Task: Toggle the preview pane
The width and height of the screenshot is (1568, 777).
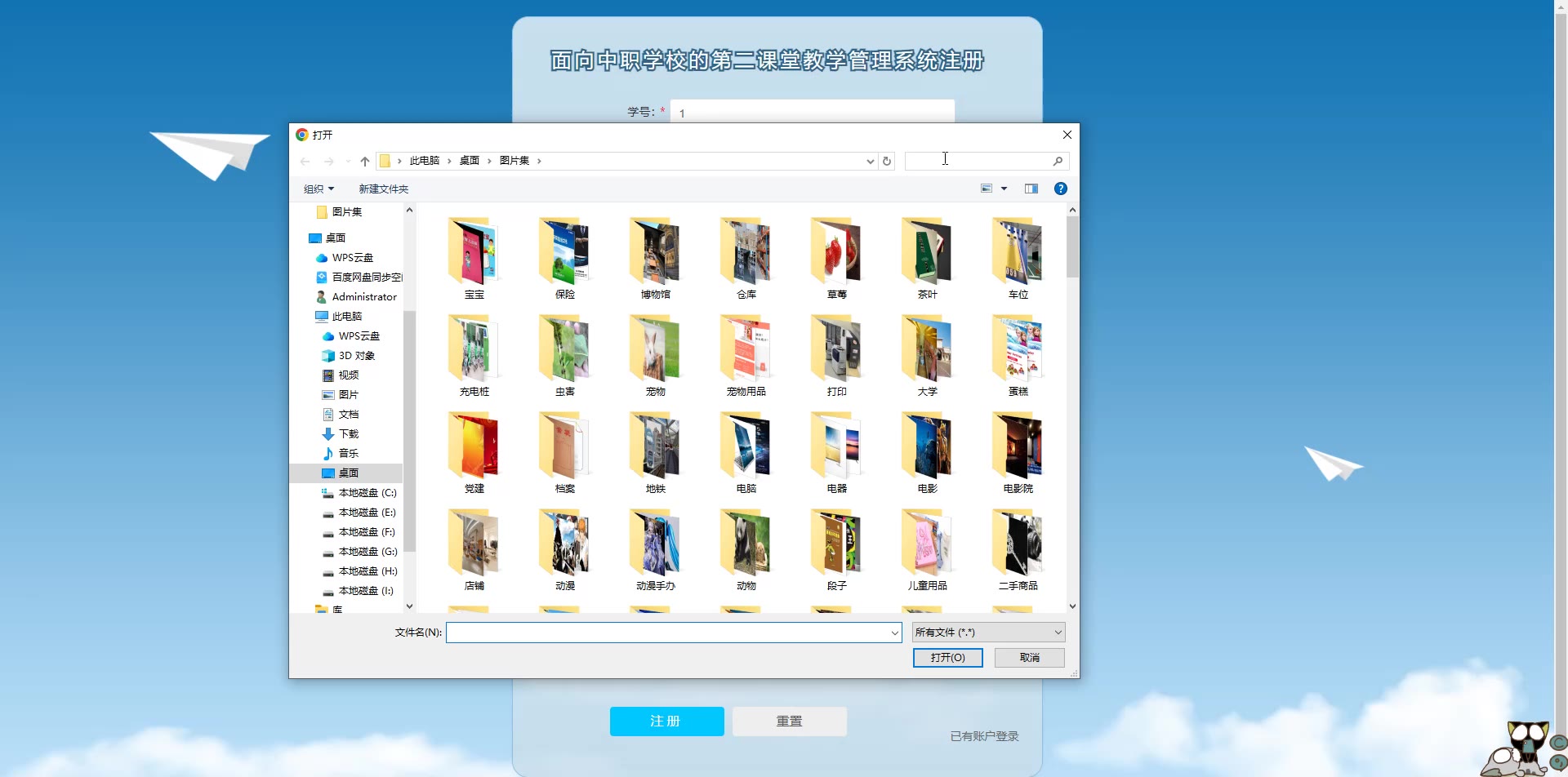Action: pyautogui.click(x=1031, y=189)
